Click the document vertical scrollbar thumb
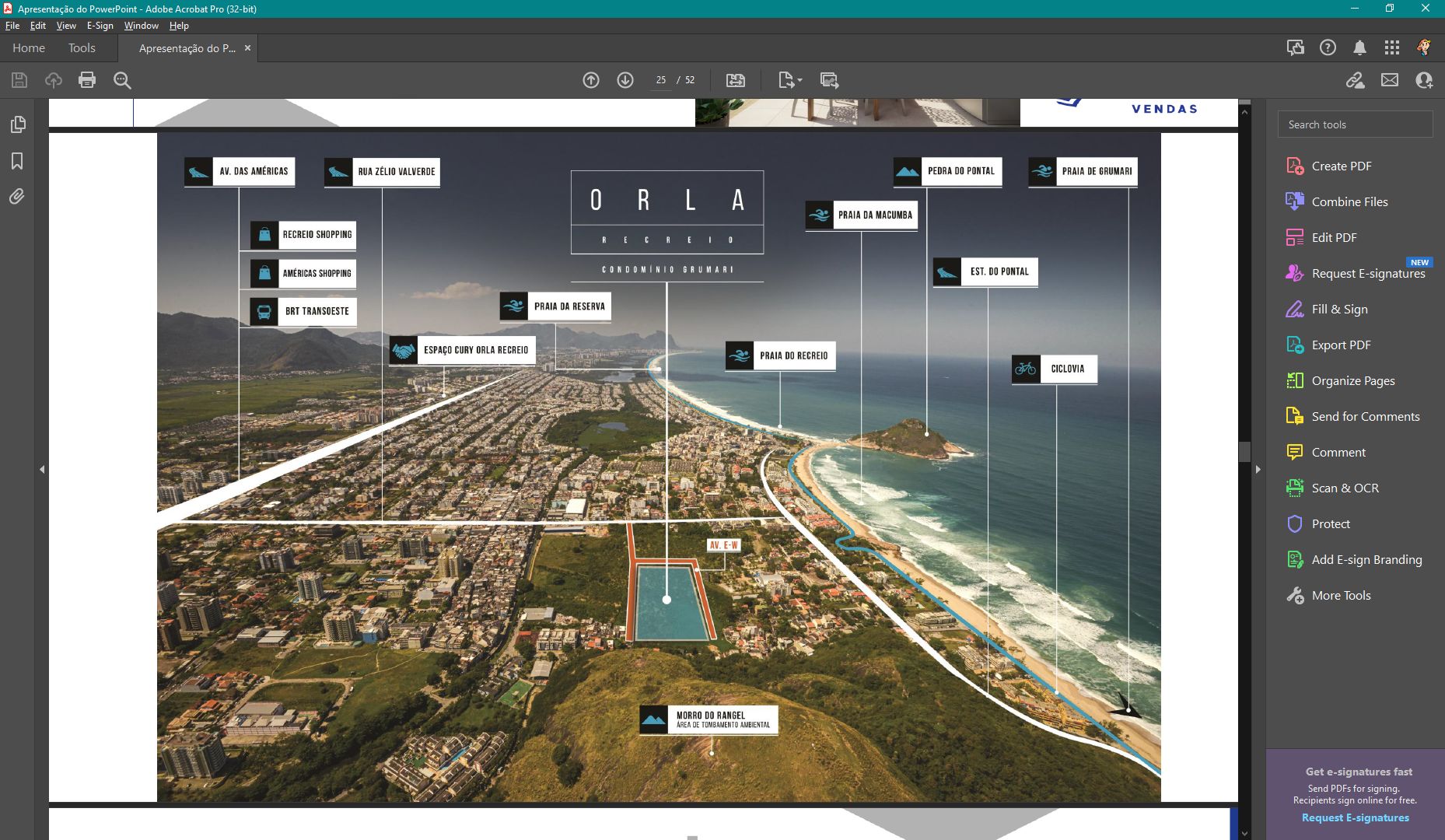1445x840 pixels. [x=1244, y=452]
